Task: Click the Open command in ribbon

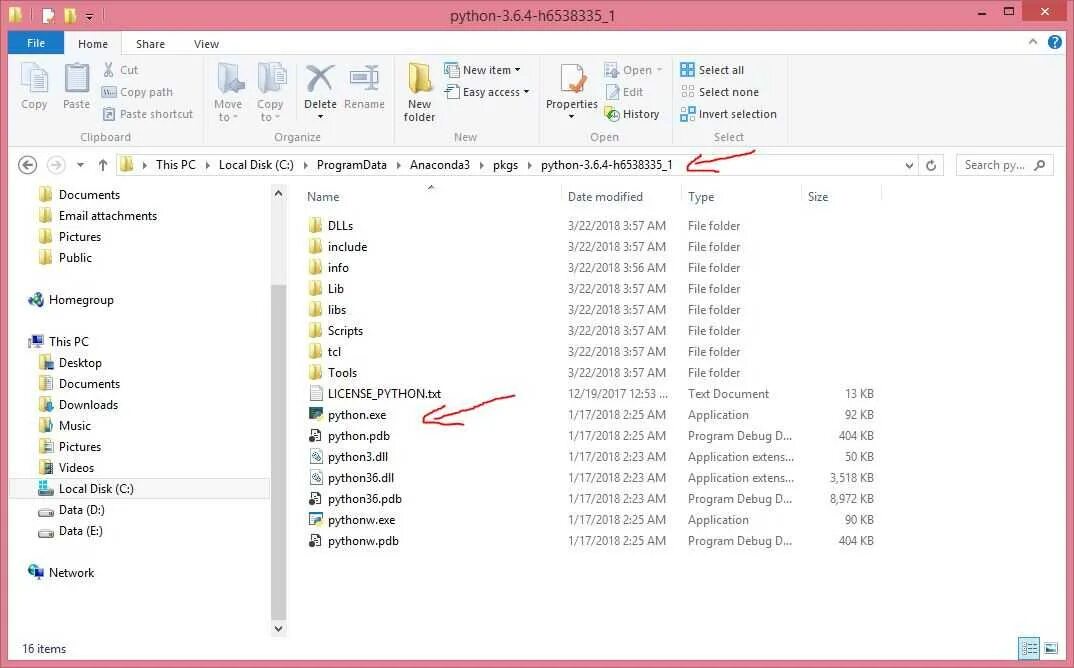Action: click(634, 70)
